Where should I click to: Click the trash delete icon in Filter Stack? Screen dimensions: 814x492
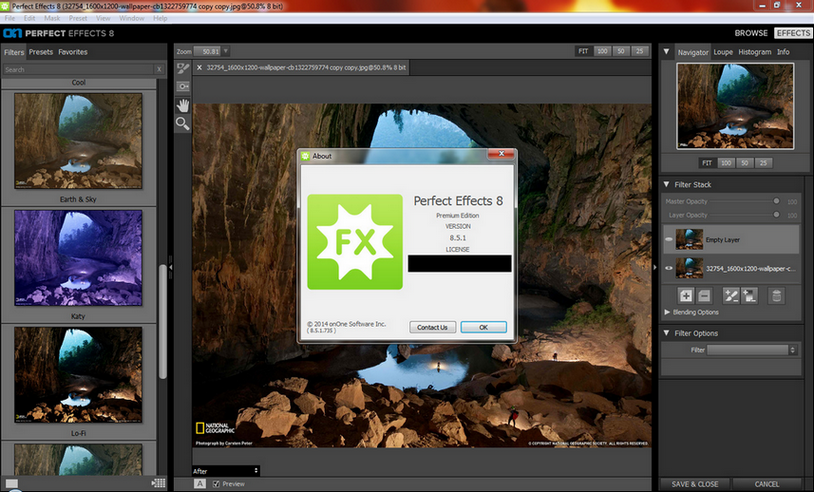[x=777, y=296]
